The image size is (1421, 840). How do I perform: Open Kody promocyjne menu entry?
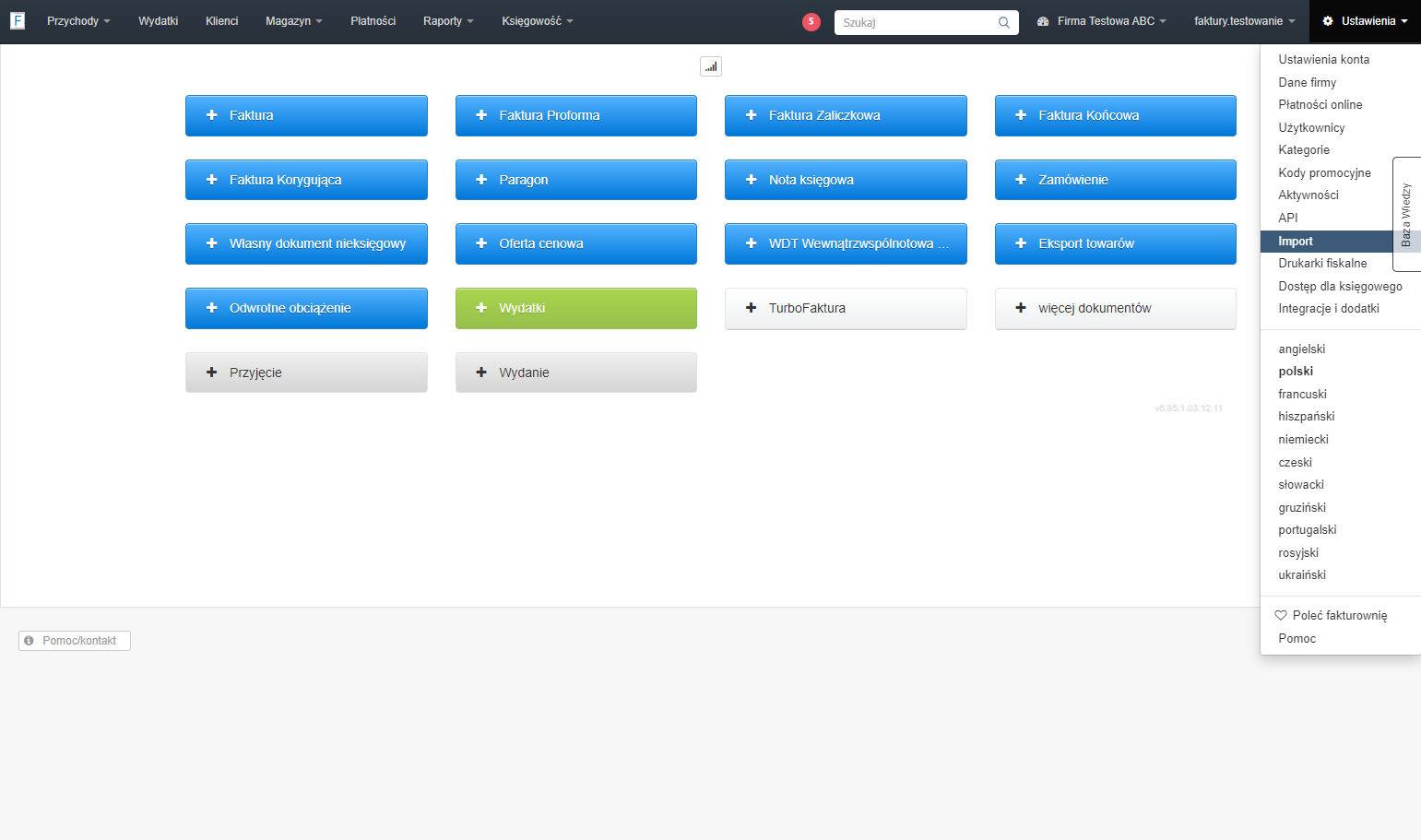(x=1325, y=172)
